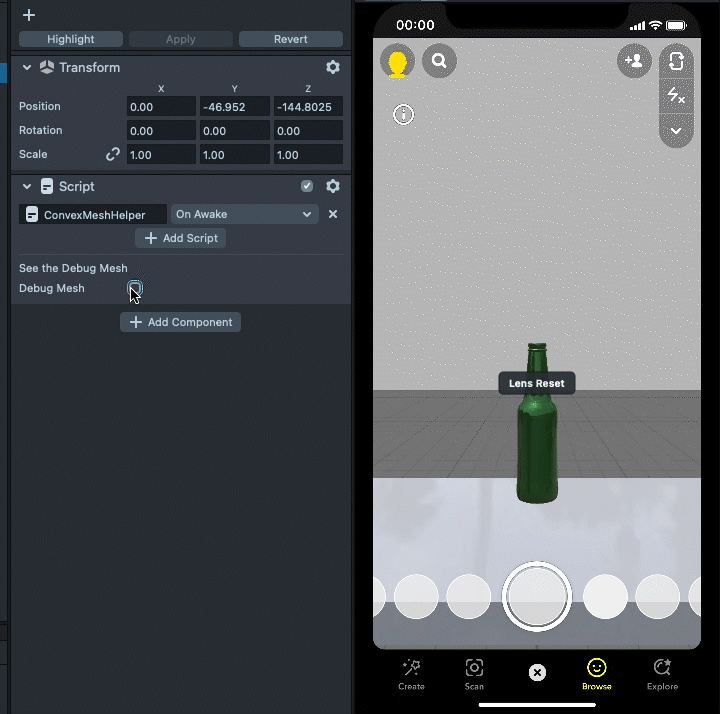Click the Position Y input field
The height and width of the screenshot is (714, 720).
click(234, 106)
